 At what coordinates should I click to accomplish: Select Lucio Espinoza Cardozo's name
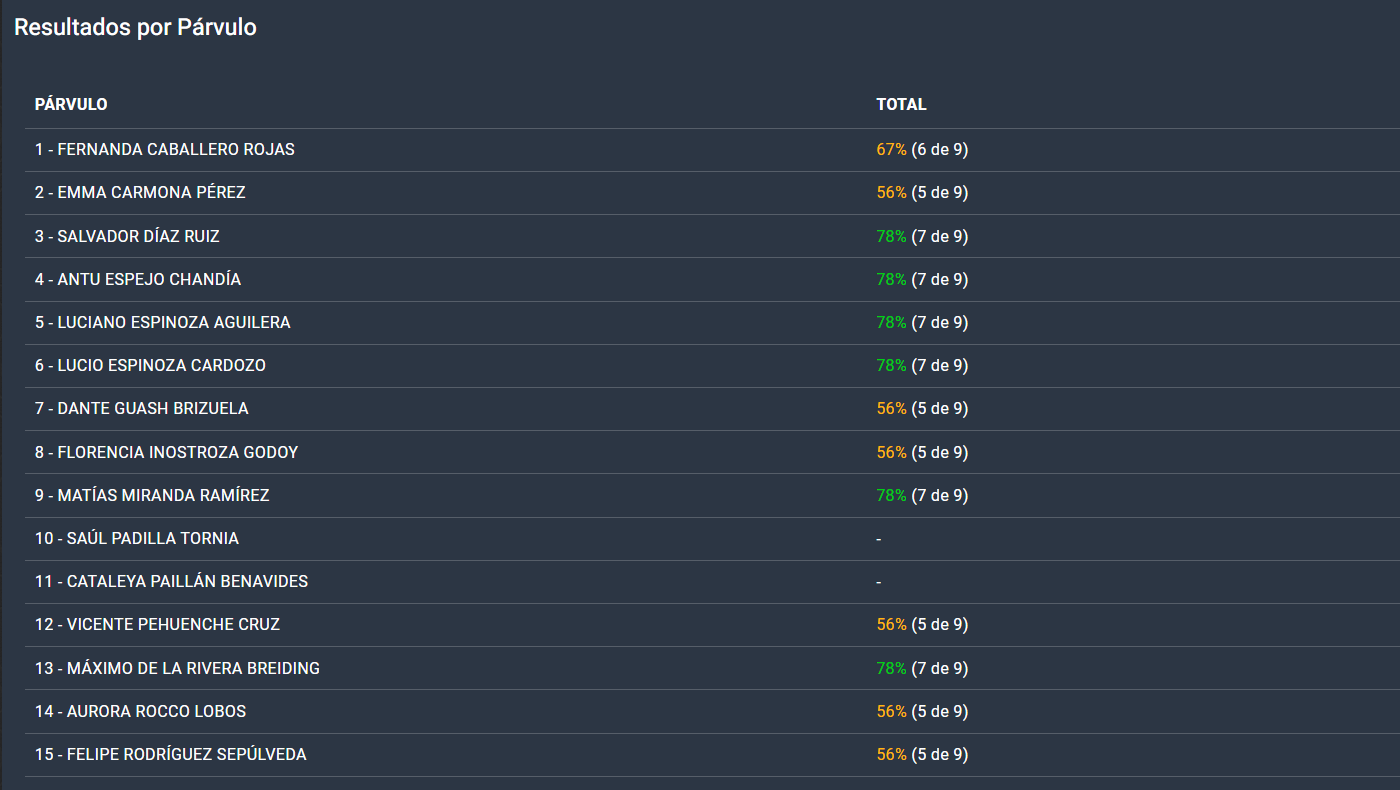(150, 366)
